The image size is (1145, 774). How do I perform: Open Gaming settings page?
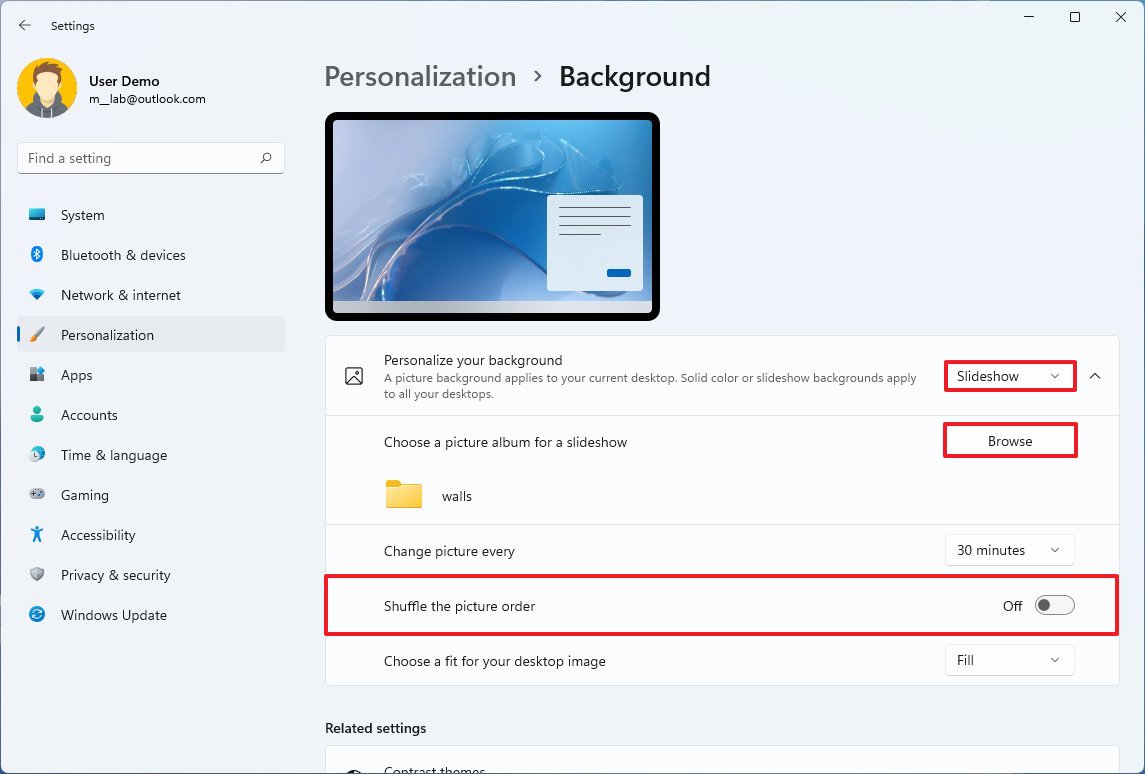[x=151, y=494]
